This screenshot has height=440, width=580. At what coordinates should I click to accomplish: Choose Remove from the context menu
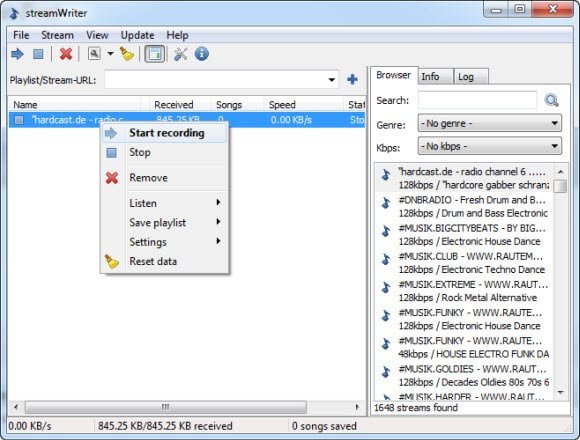point(165,178)
